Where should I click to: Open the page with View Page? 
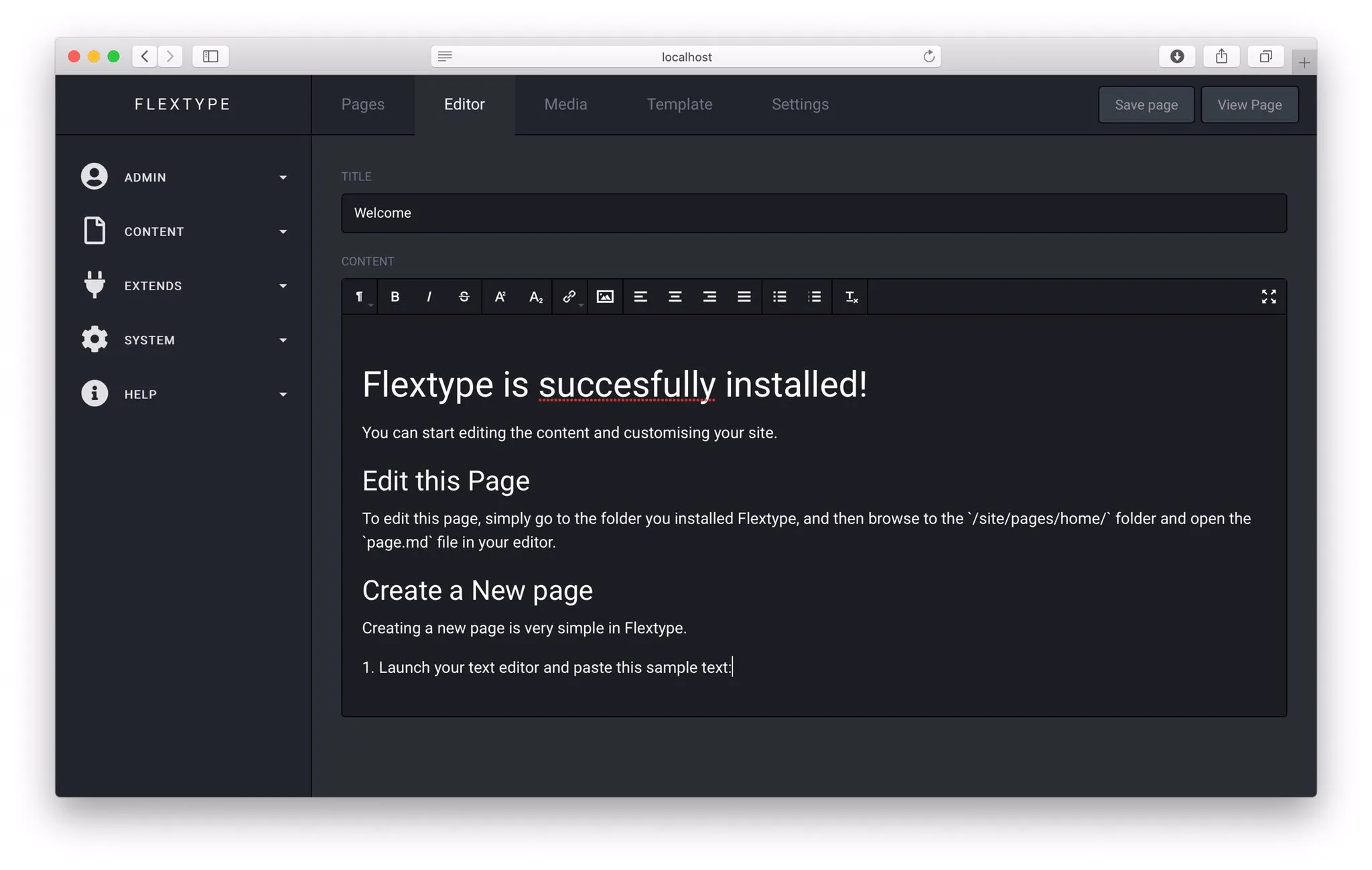click(x=1249, y=105)
